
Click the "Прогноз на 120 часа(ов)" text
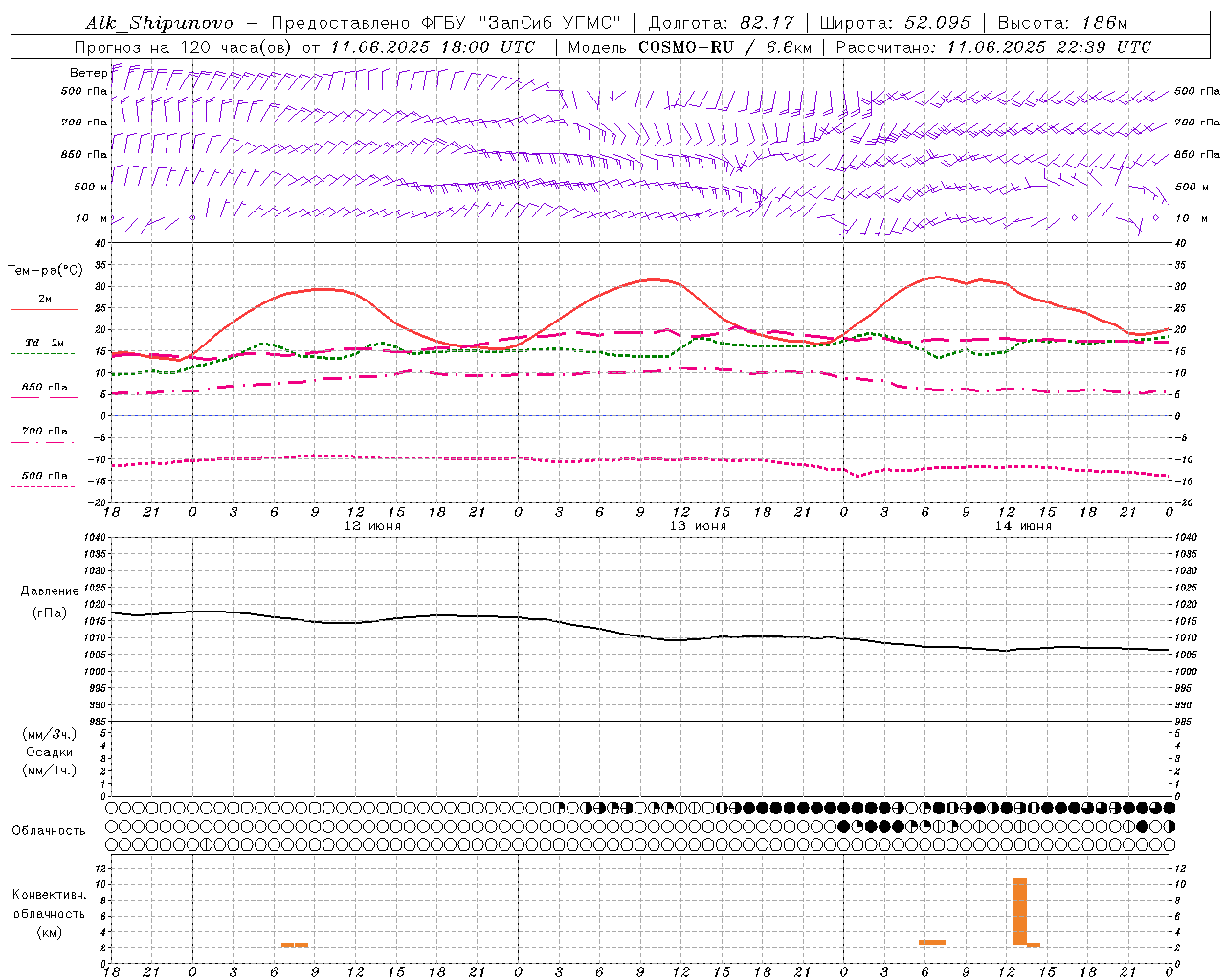click(185, 47)
